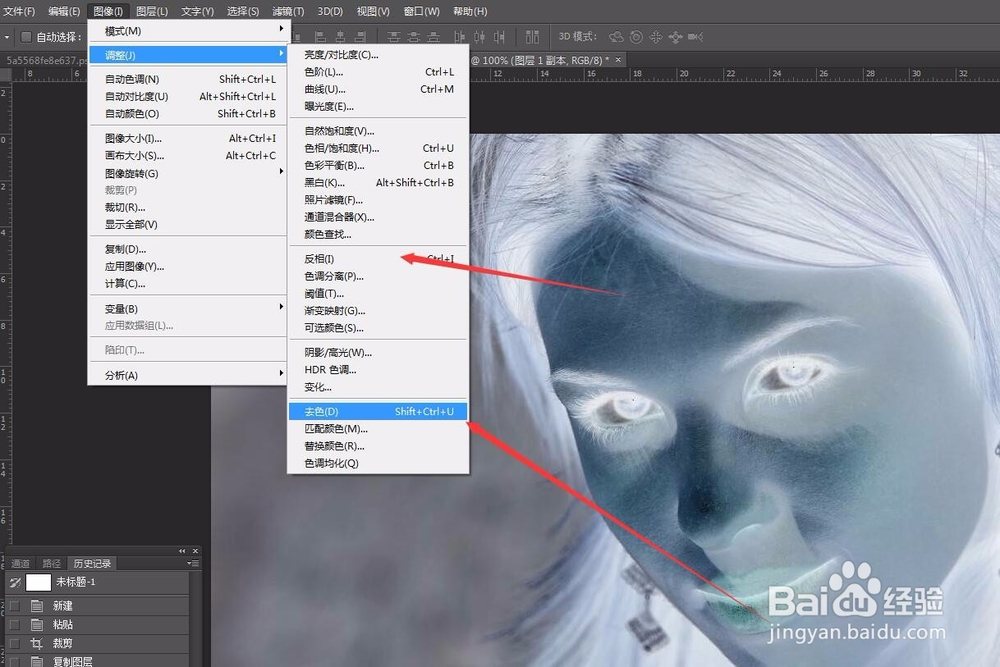Viewport: 1000px width, 667px height.
Task: Switch to the 通道 panel tab
Action: (x=22, y=563)
